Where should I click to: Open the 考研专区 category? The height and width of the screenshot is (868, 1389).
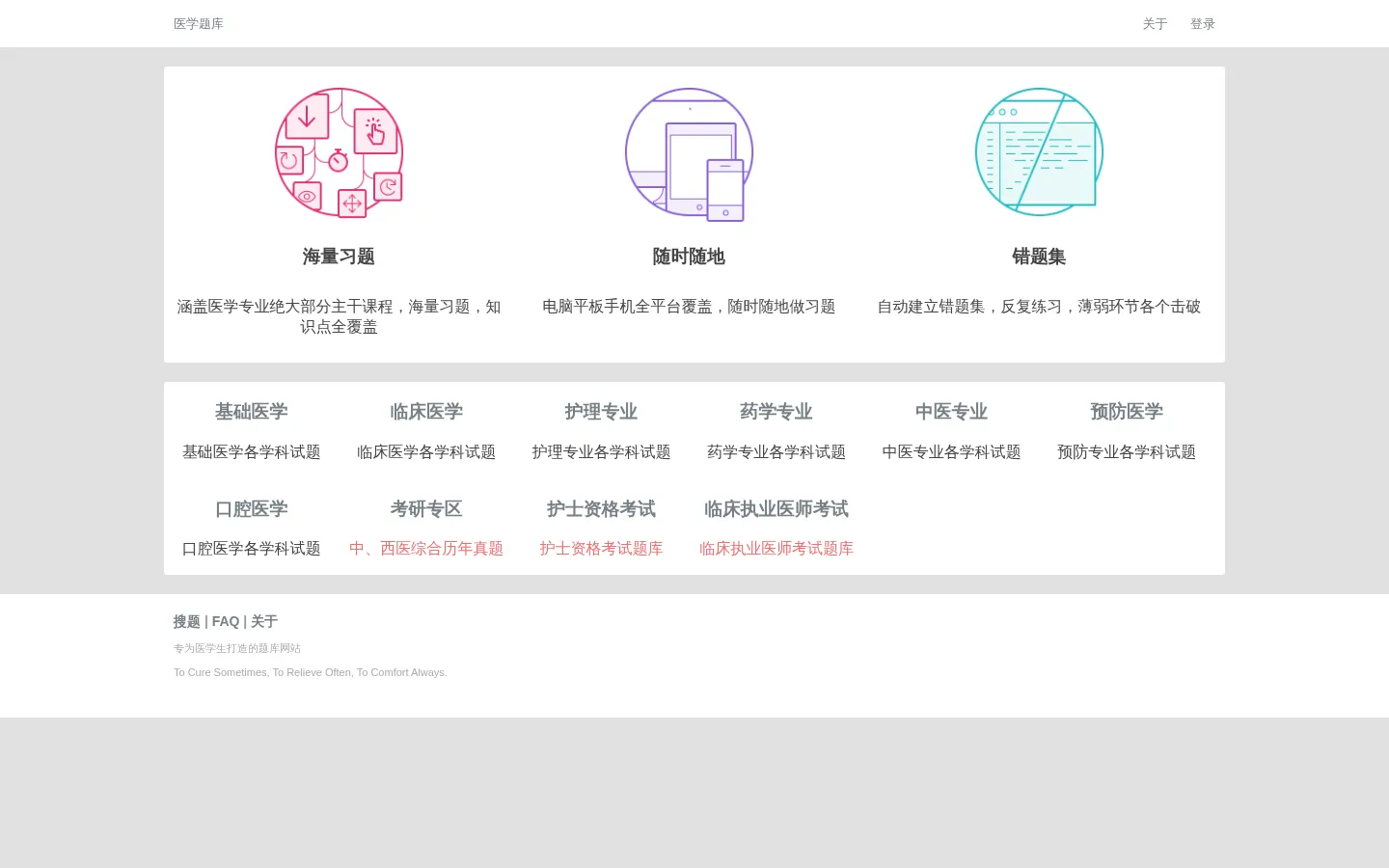click(426, 509)
